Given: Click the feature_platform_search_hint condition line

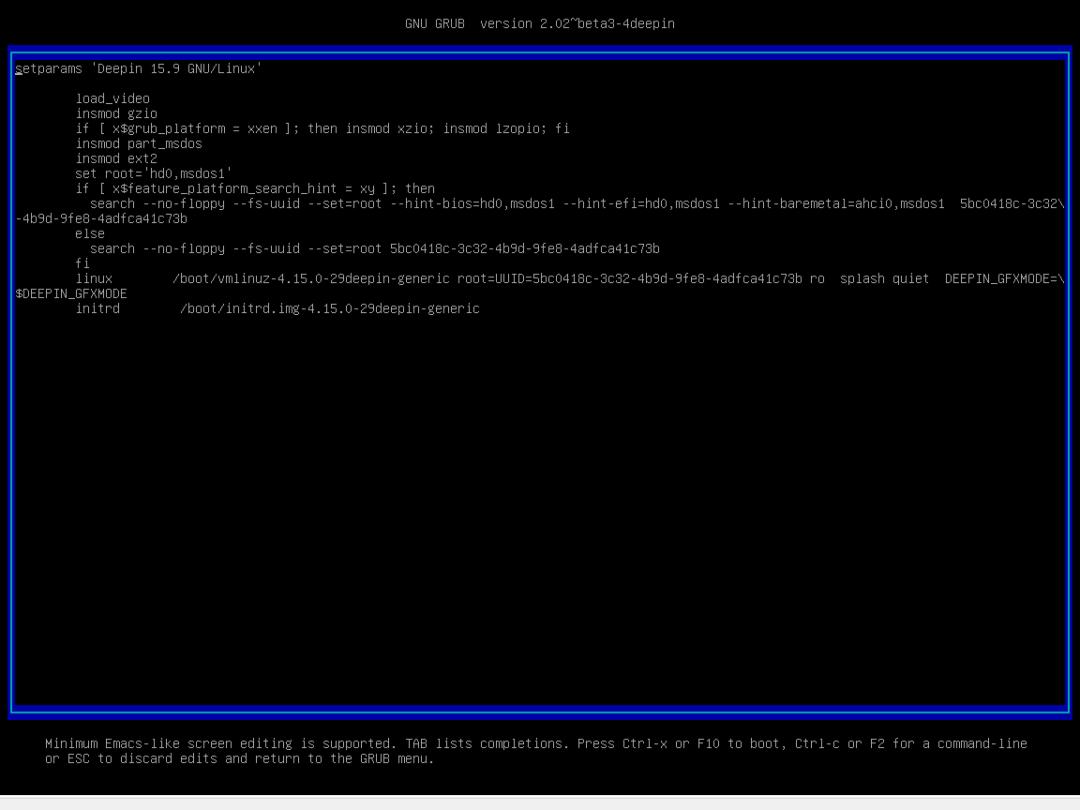Looking at the screenshot, I should (255, 189).
